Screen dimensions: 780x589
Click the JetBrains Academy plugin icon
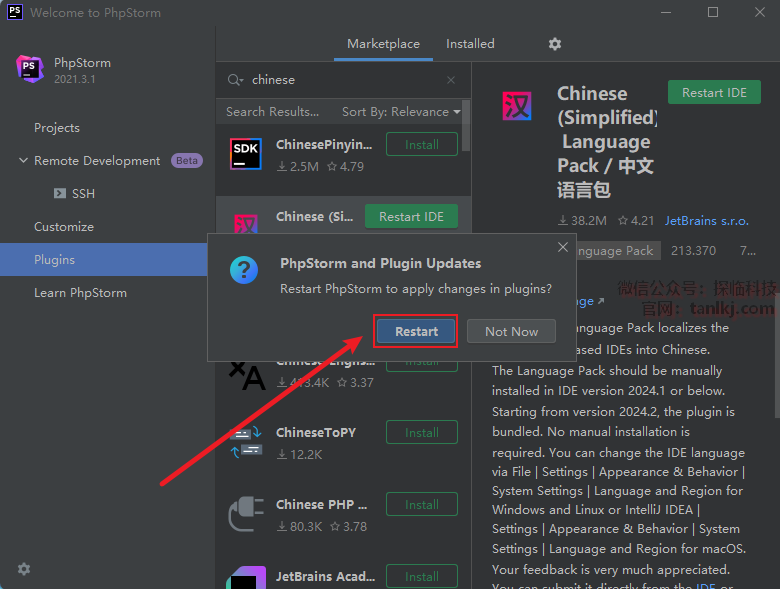point(246,579)
